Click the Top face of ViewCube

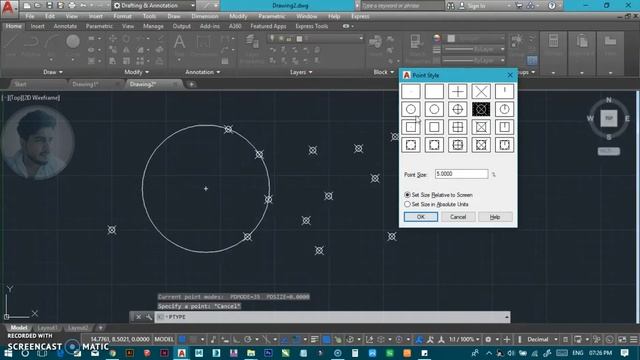(609, 118)
